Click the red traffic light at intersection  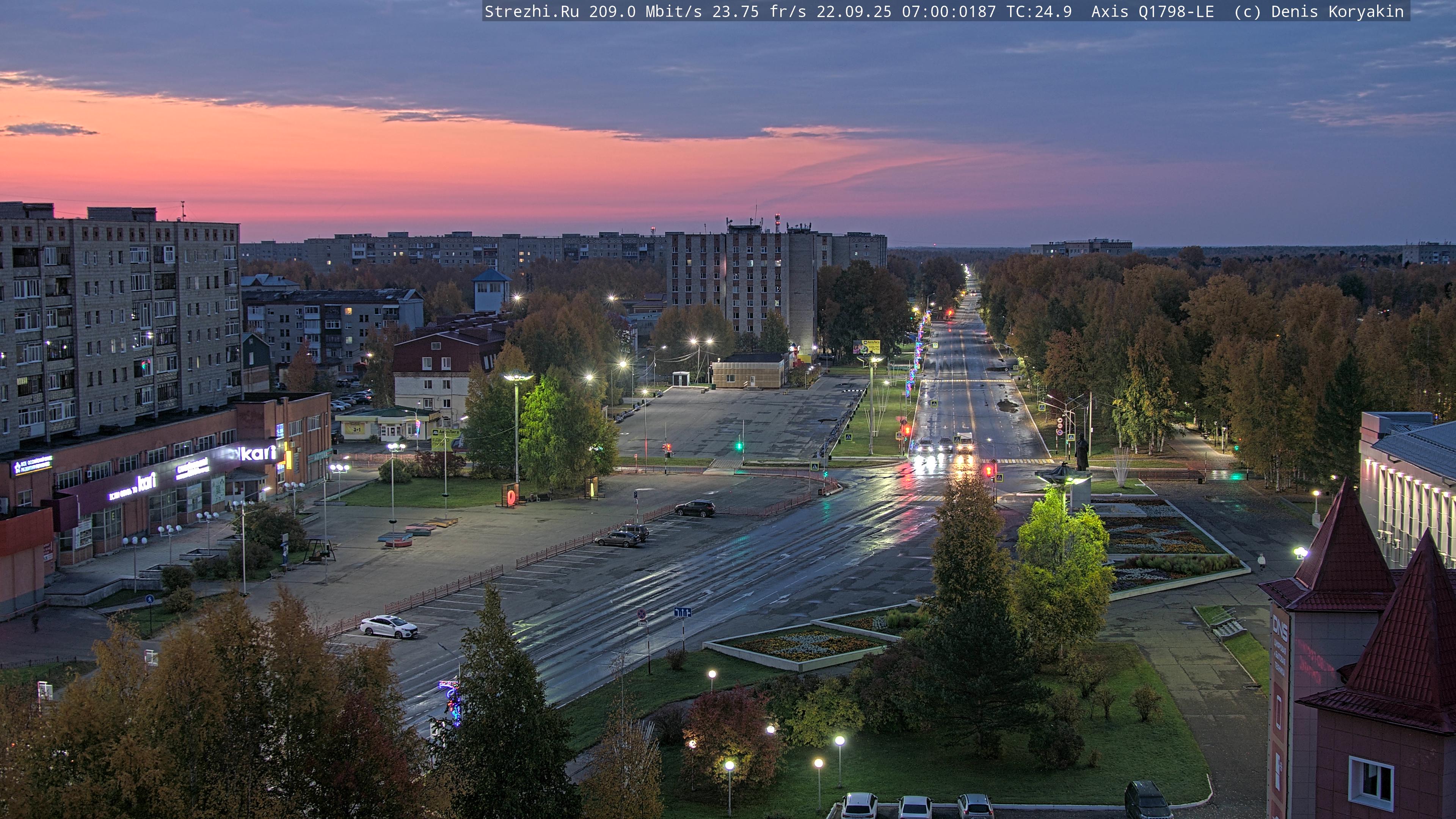(x=988, y=470)
